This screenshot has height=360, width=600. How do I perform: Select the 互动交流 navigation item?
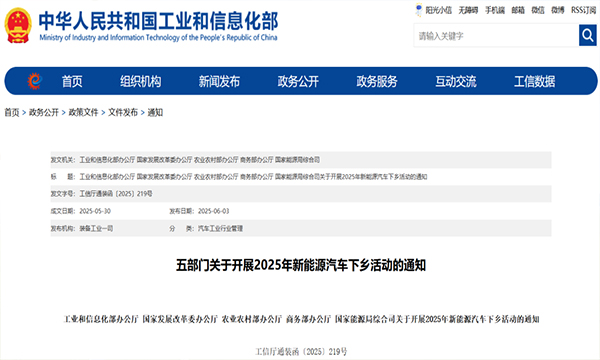456,81
